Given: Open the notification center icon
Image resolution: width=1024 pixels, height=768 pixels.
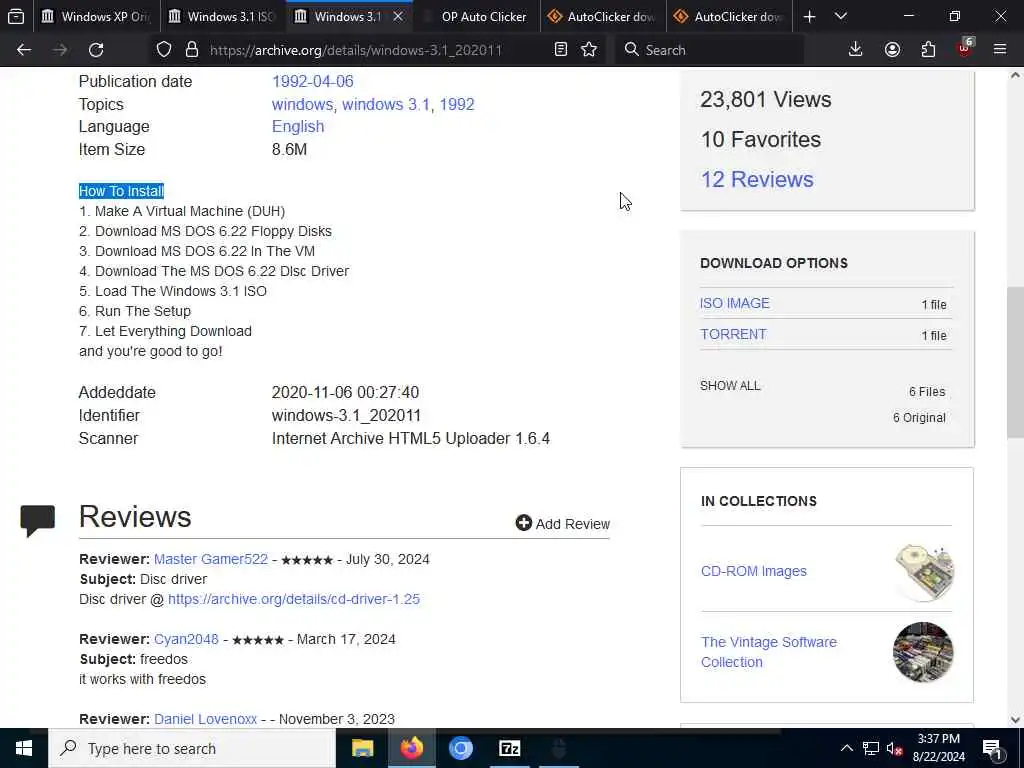Looking at the screenshot, I should [x=992, y=748].
